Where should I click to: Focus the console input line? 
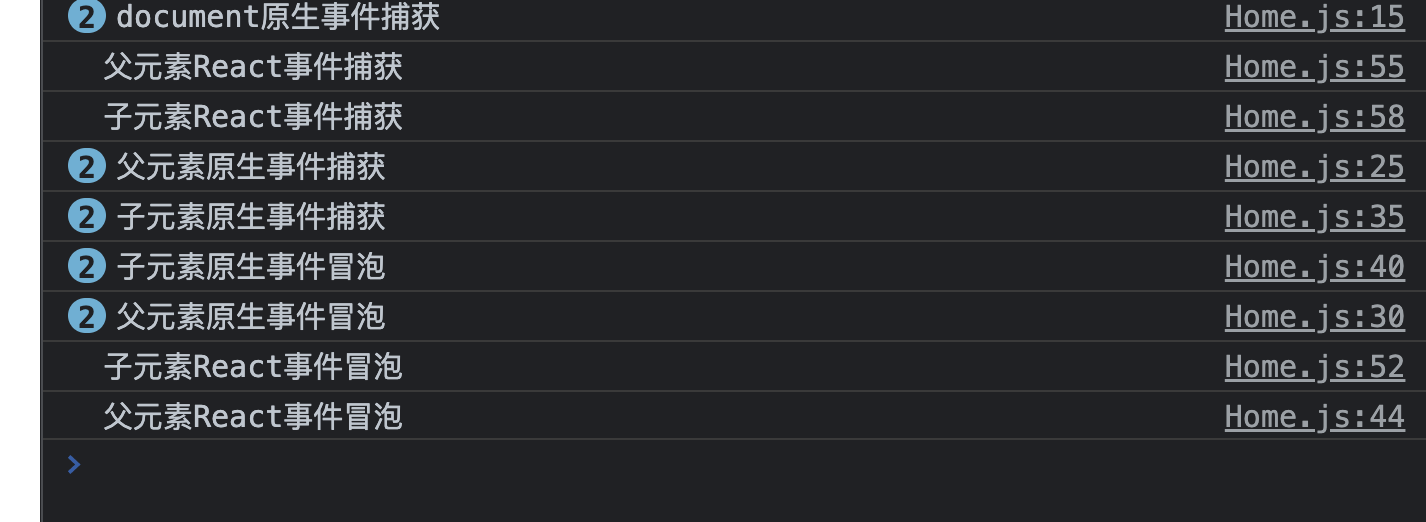tap(700, 464)
